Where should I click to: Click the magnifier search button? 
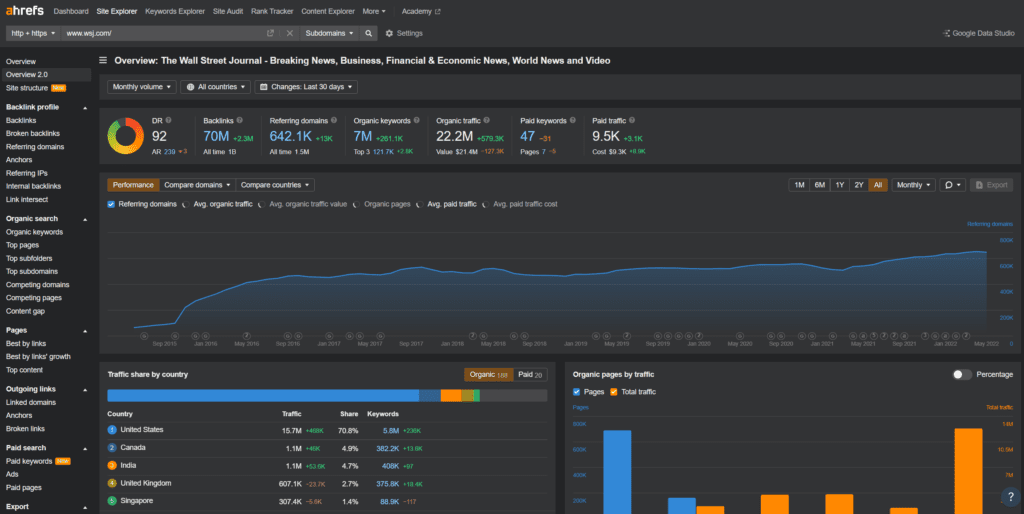368,33
